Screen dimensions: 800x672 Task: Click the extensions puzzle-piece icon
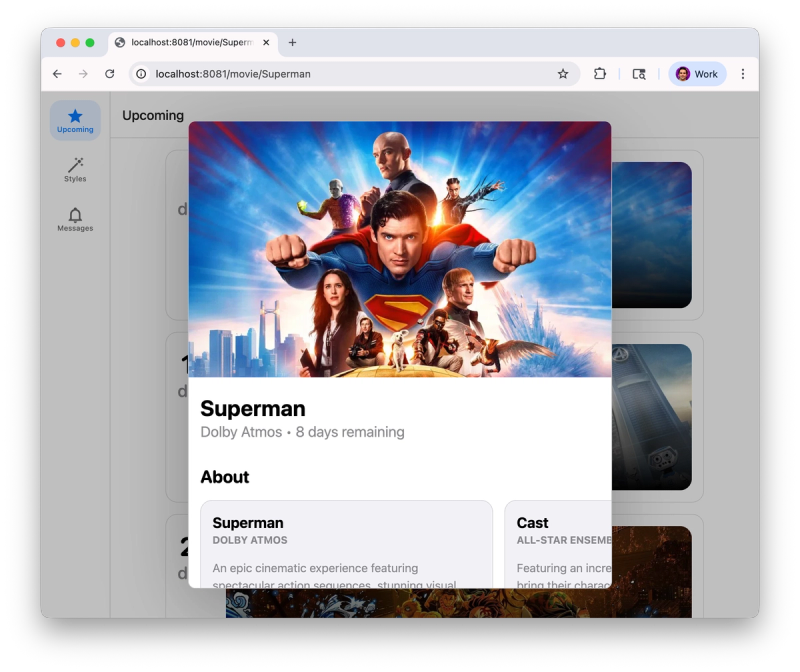[599, 74]
